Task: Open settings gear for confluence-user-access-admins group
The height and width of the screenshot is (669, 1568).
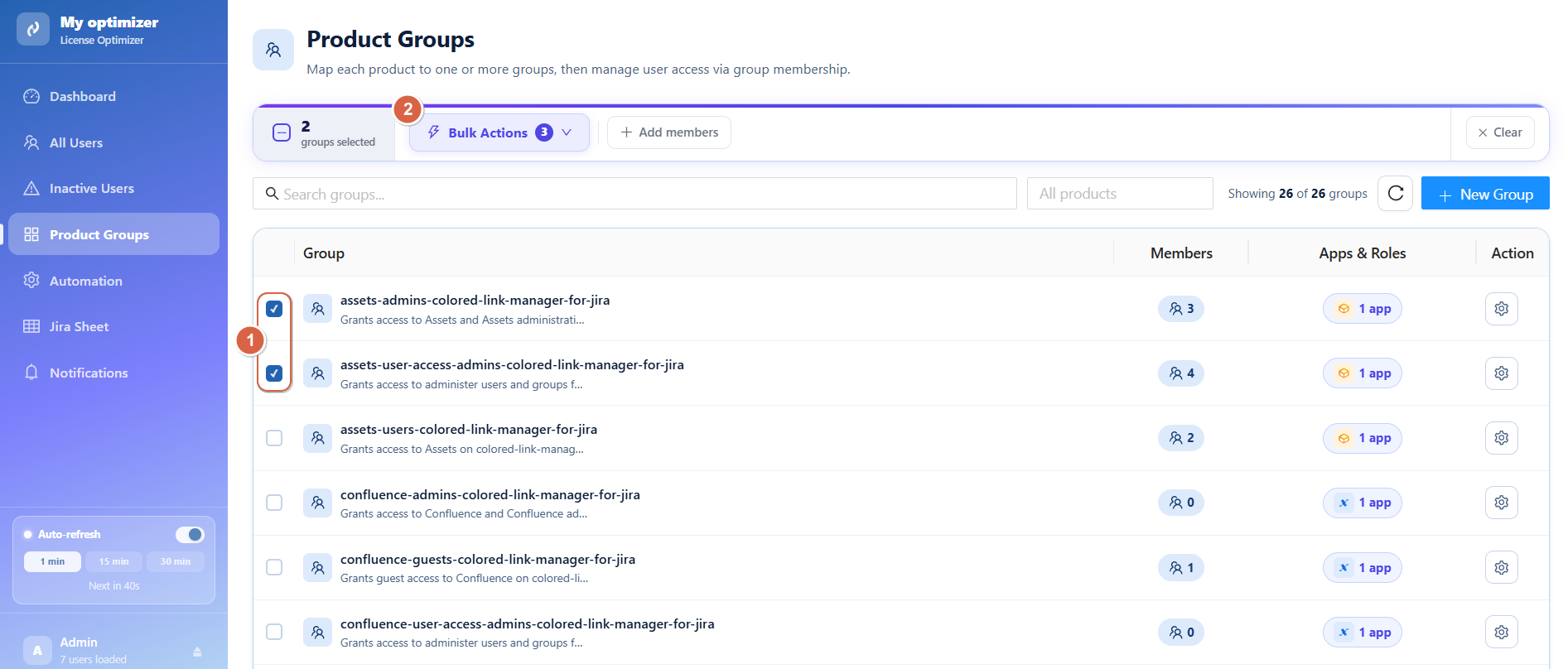Action: coord(1502,632)
